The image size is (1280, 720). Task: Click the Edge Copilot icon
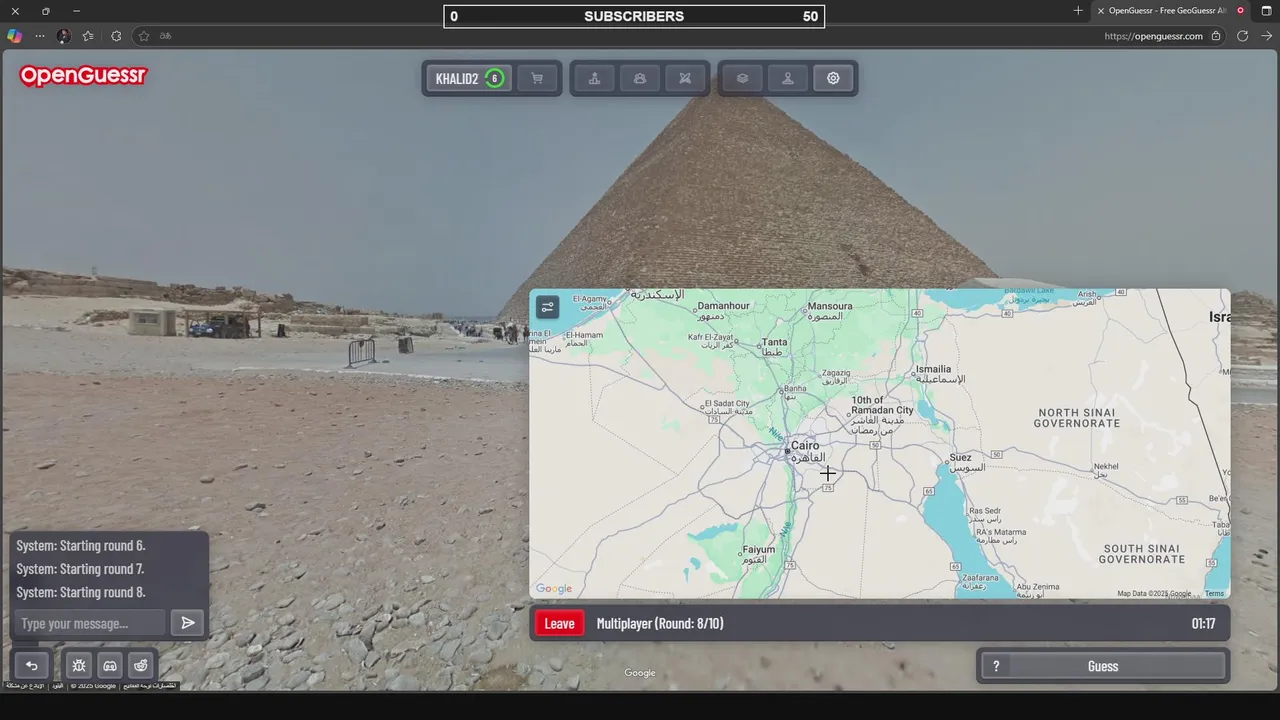click(x=14, y=36)
